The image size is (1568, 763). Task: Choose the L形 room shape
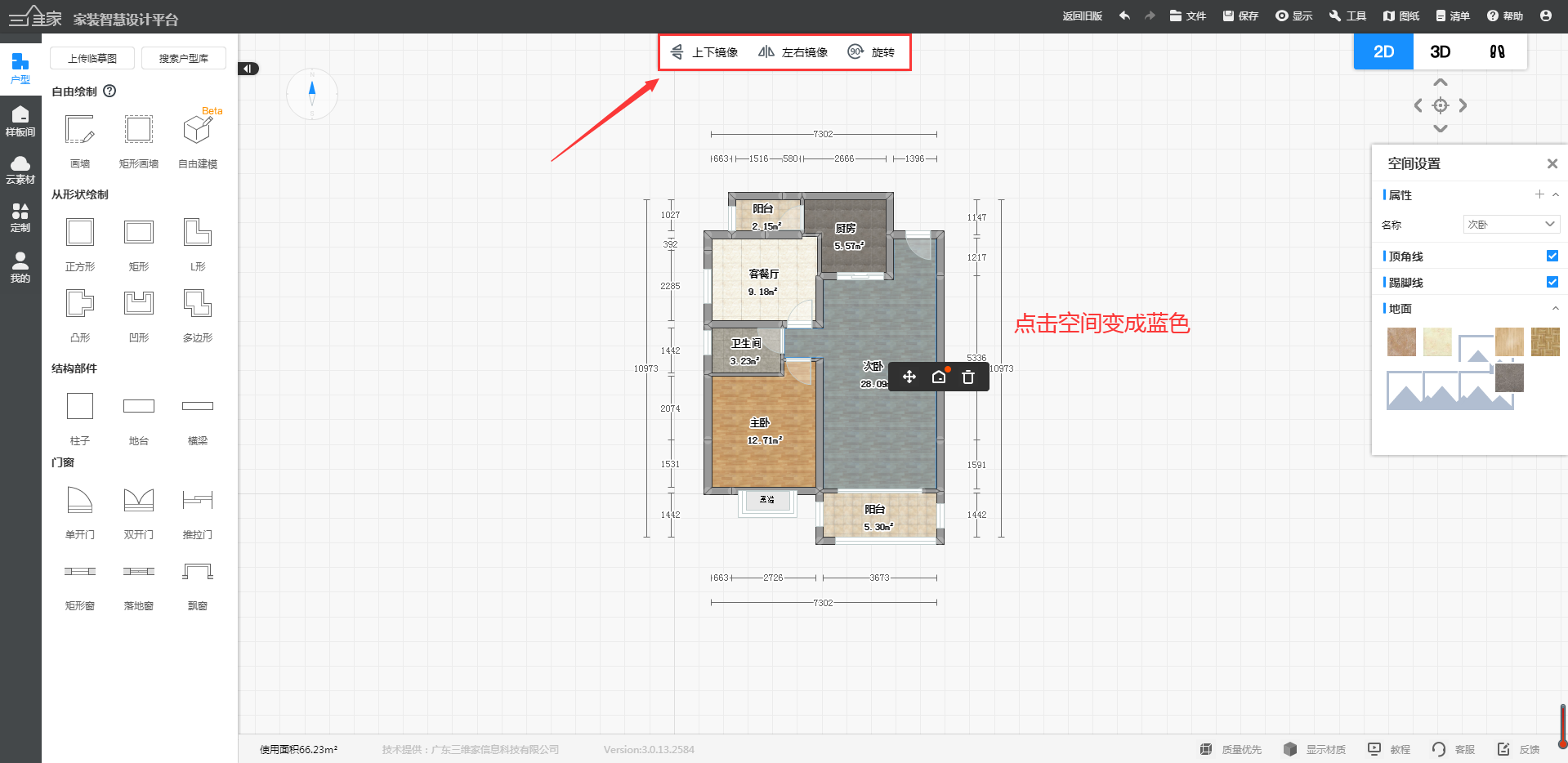(x=197, y=233)
